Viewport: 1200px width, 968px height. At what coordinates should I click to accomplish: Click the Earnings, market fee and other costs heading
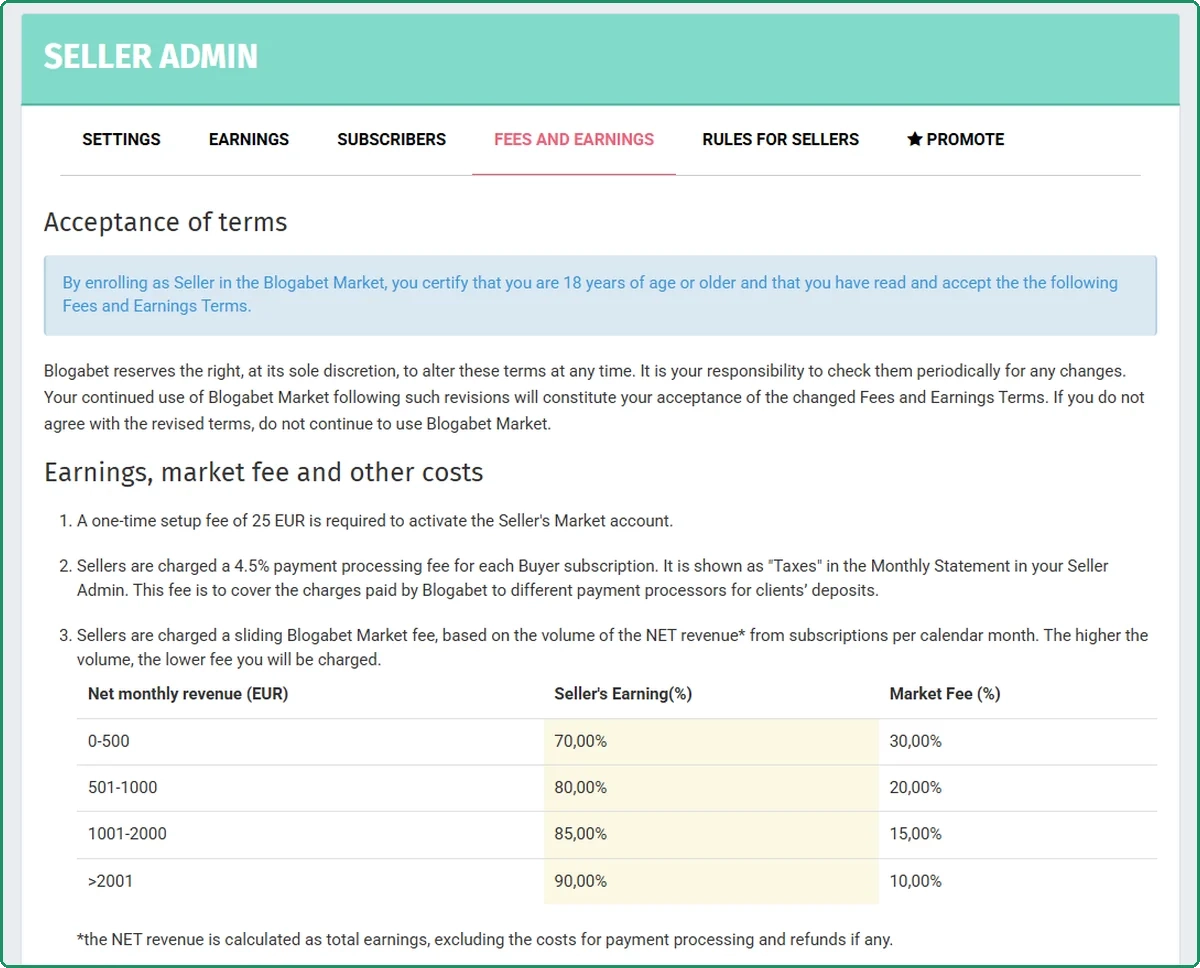click(264, 472)
